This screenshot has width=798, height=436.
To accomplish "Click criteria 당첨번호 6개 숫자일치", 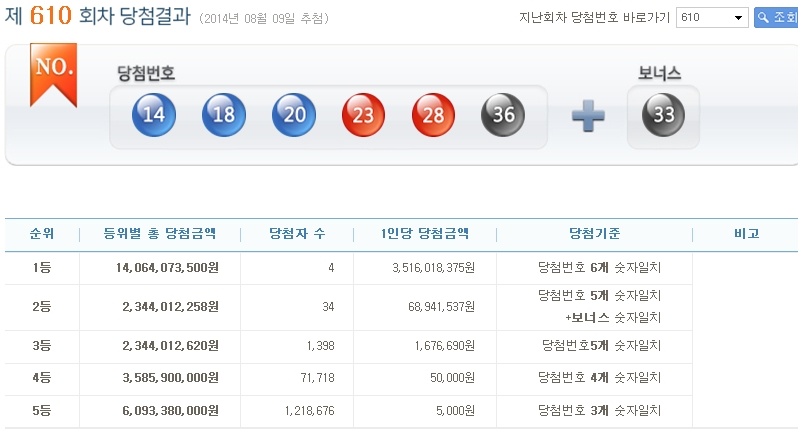I will [600, 268].
